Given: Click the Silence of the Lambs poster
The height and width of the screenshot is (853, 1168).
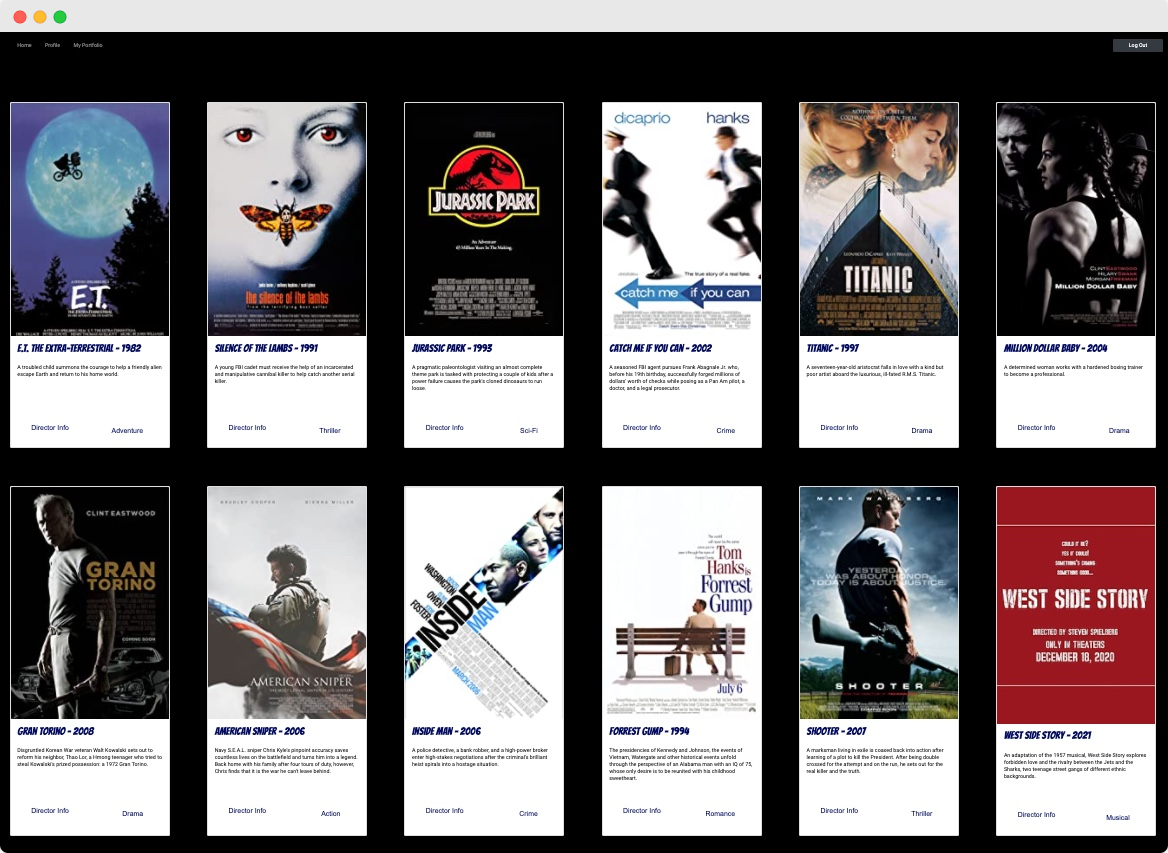Looking at the screenshot, I should 287,219.
